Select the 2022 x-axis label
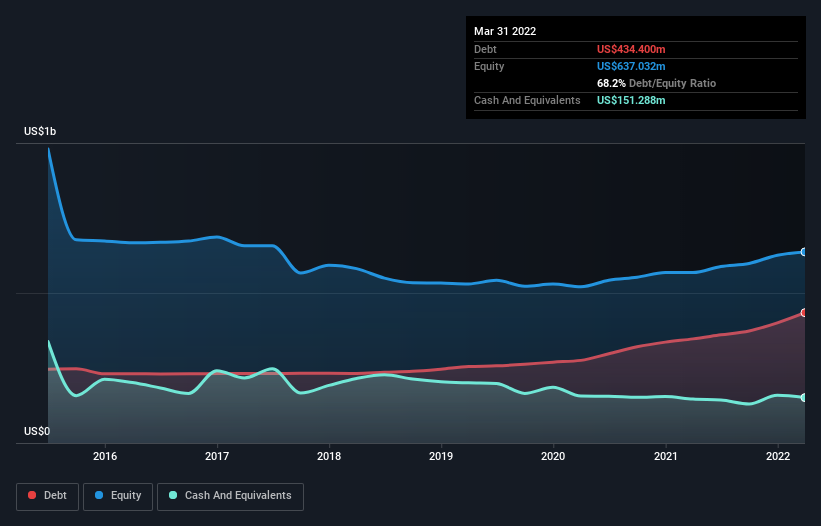Image resolution: width=821 pixels, height=526 pixels. pos(778,456)
